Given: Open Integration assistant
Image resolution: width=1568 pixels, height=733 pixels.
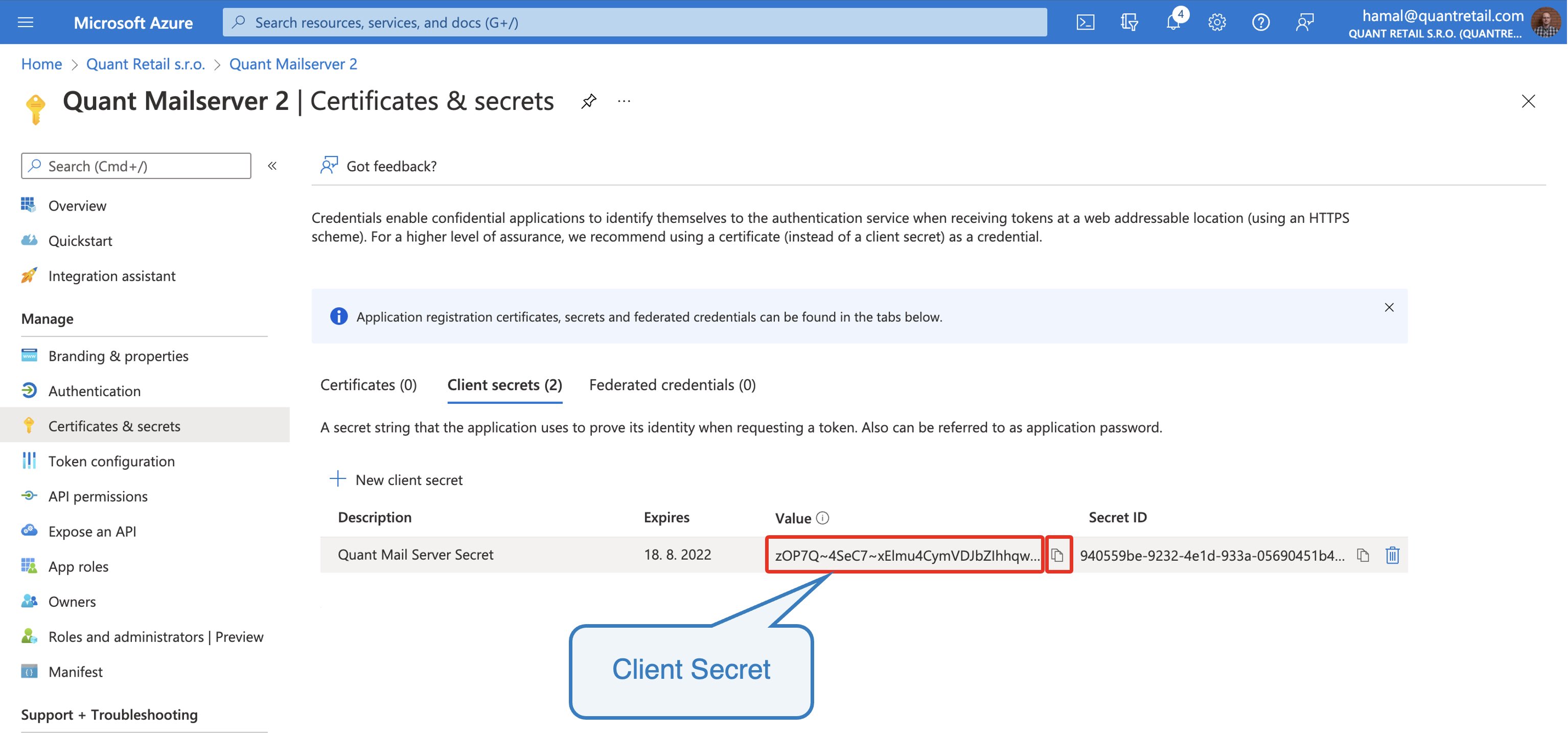Looking at the screenshot, I should coord(111,276).
